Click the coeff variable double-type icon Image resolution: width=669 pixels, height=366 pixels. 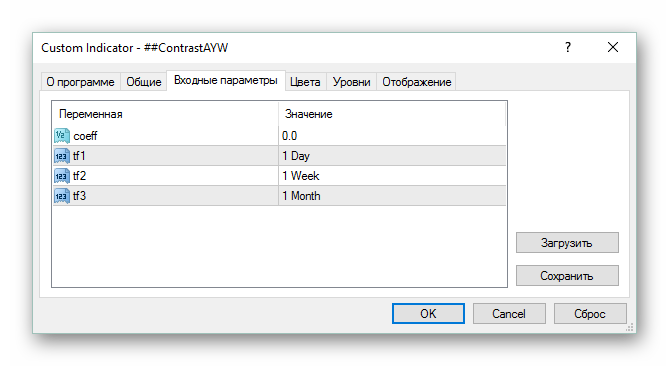coord(61,136)
